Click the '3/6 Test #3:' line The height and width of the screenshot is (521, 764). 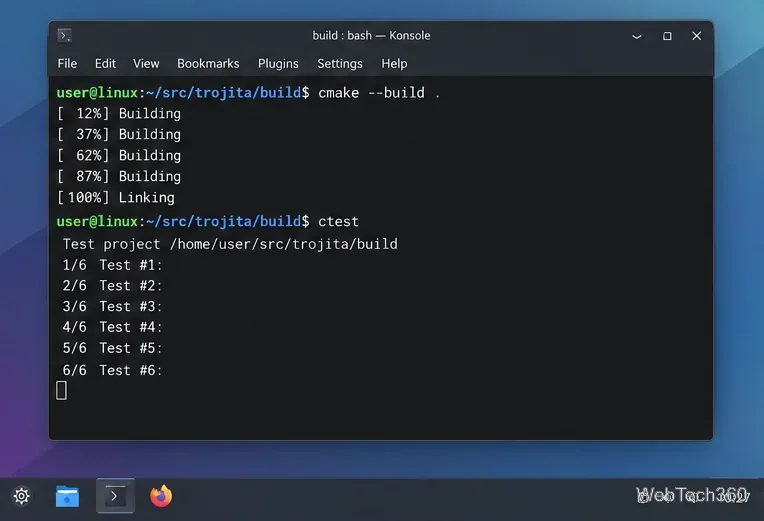point(112,307)
